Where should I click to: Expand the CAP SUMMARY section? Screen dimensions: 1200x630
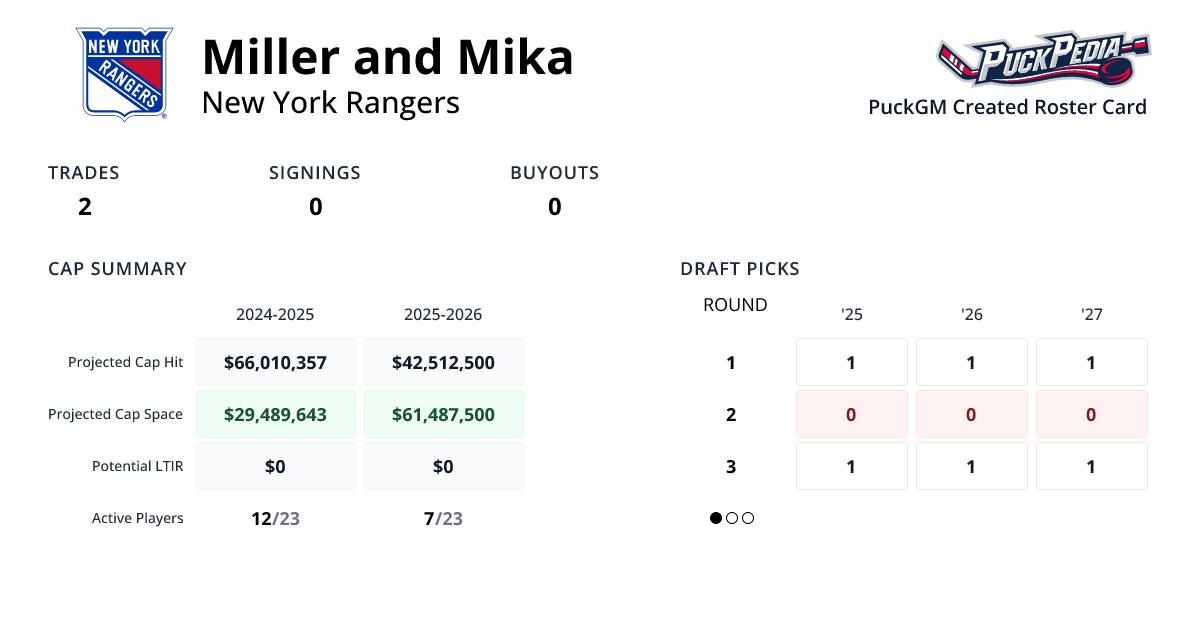tap(117, 268)
